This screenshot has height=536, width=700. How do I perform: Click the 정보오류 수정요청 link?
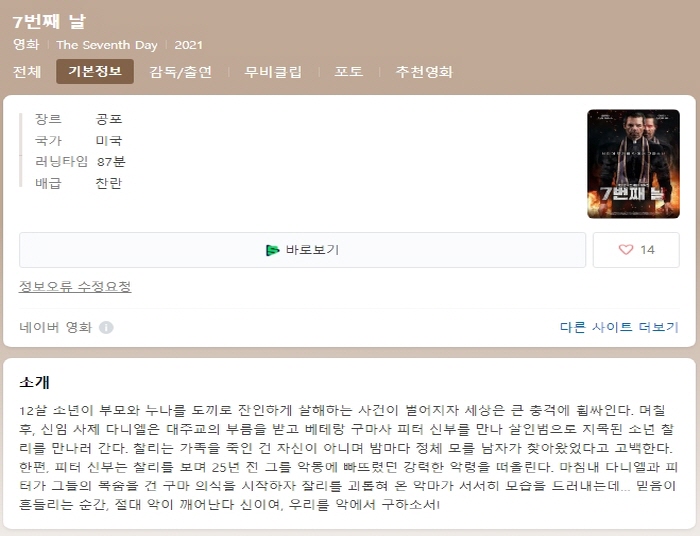[x=75, y=286]
